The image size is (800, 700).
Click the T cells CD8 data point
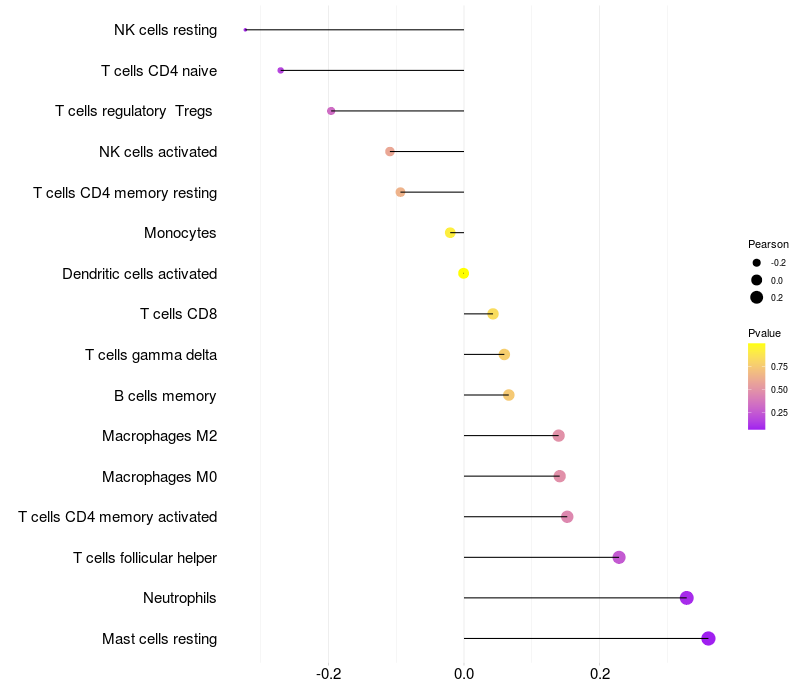[x=492, y=314]
